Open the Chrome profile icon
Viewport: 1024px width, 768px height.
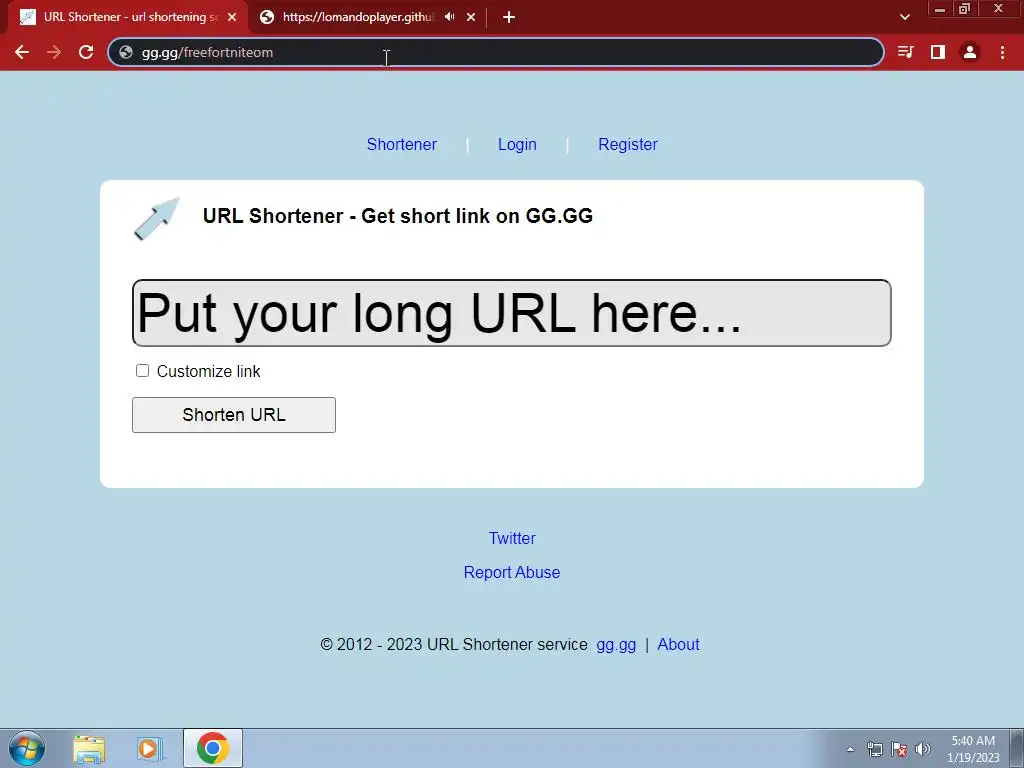coord(970,52)
